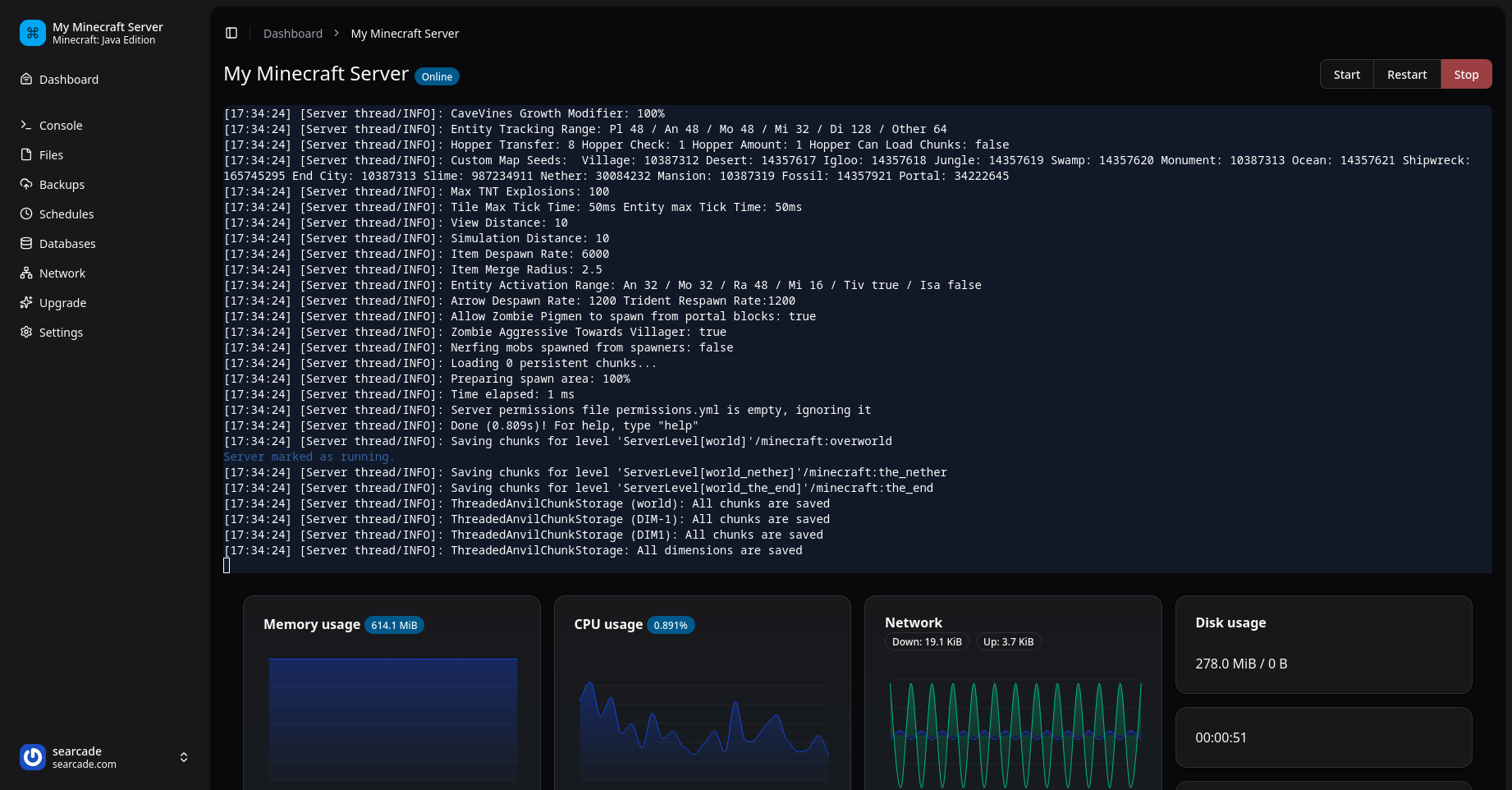
Task: Open the Backups section
Action: point(105,184)
